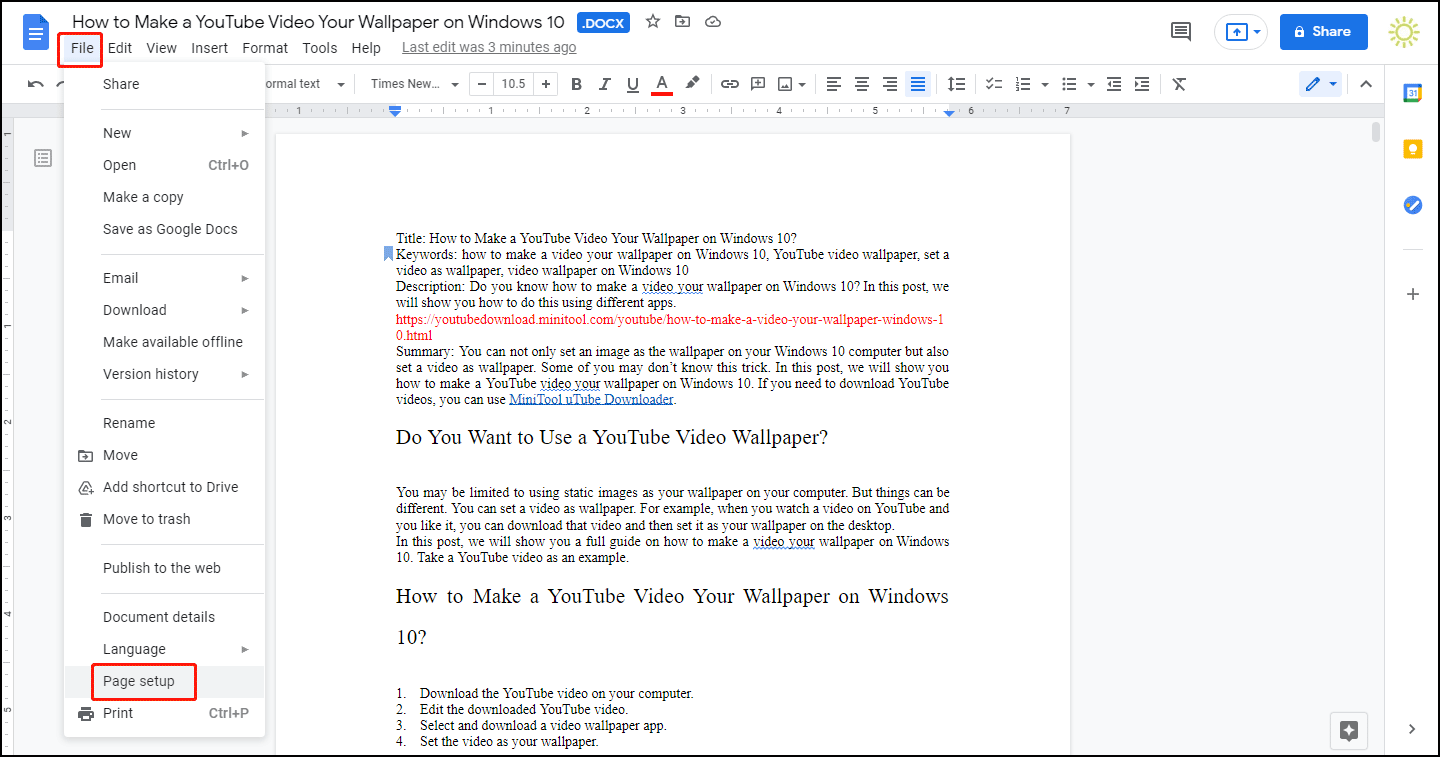Insert a checklist

(994, 84)
